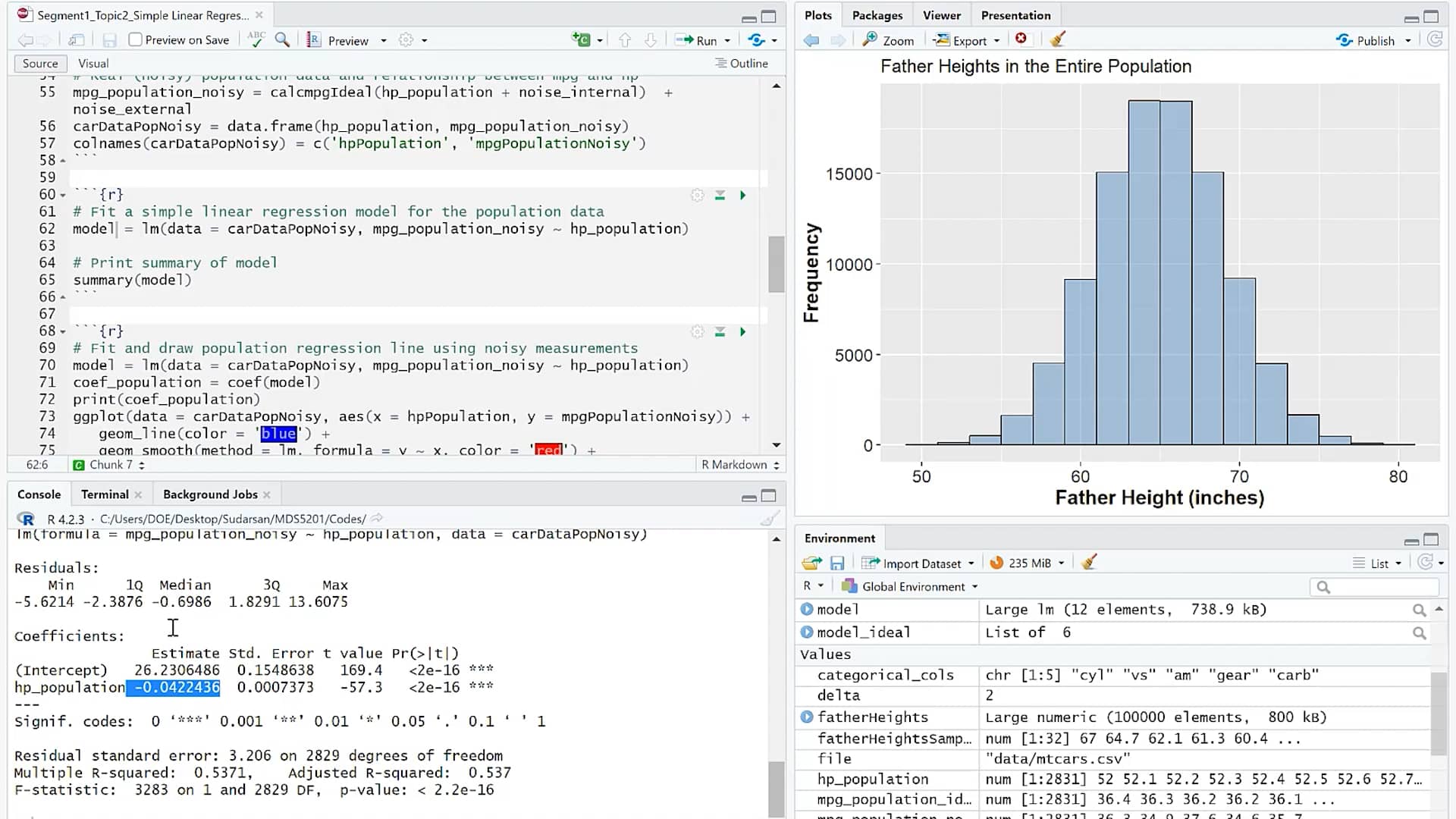Click the console vertical scrollbar
Screen dimensions: 1456x819
(776, 789)
